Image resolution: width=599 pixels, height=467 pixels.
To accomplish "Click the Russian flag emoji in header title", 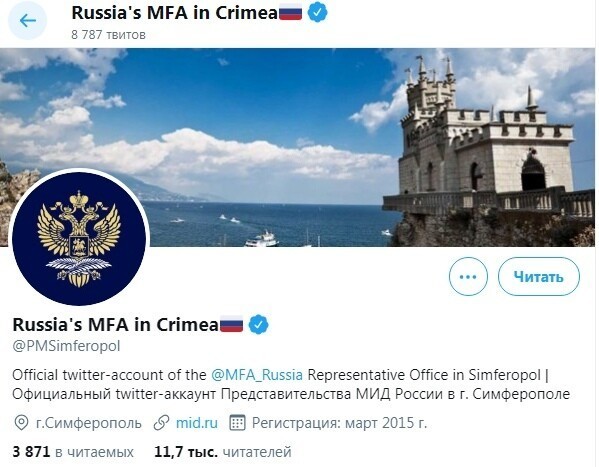I will [290, 13].
